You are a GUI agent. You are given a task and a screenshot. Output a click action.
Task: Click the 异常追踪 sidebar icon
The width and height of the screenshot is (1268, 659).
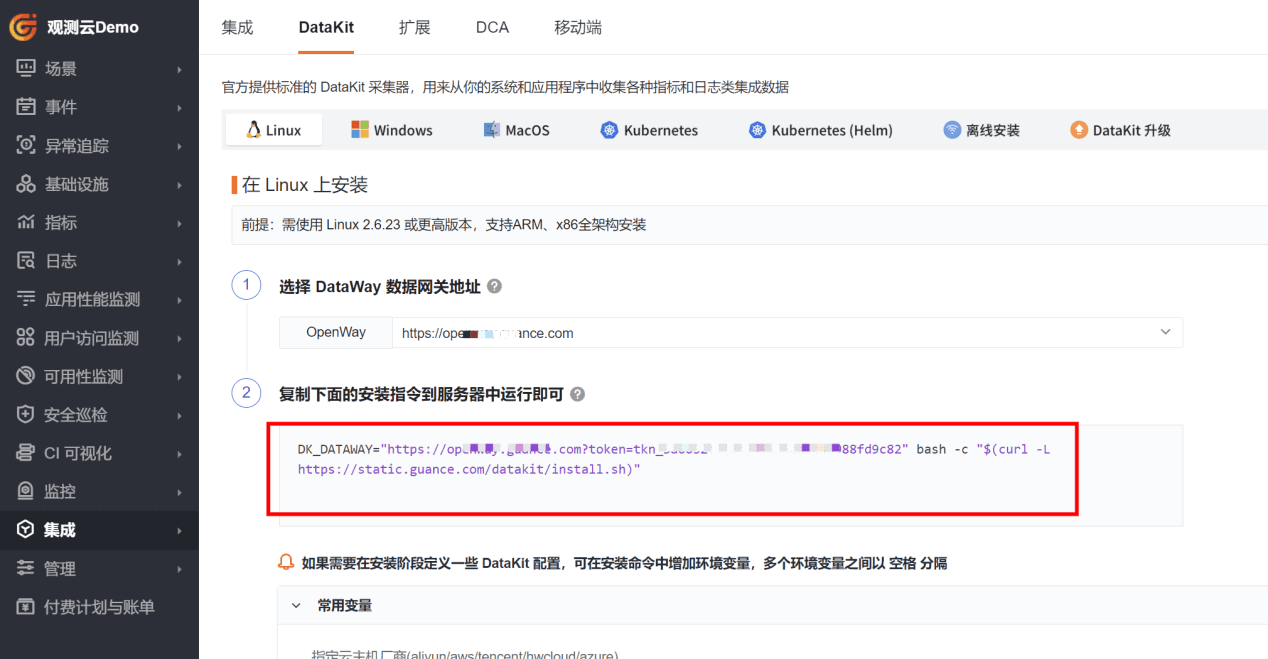(26, 146)
